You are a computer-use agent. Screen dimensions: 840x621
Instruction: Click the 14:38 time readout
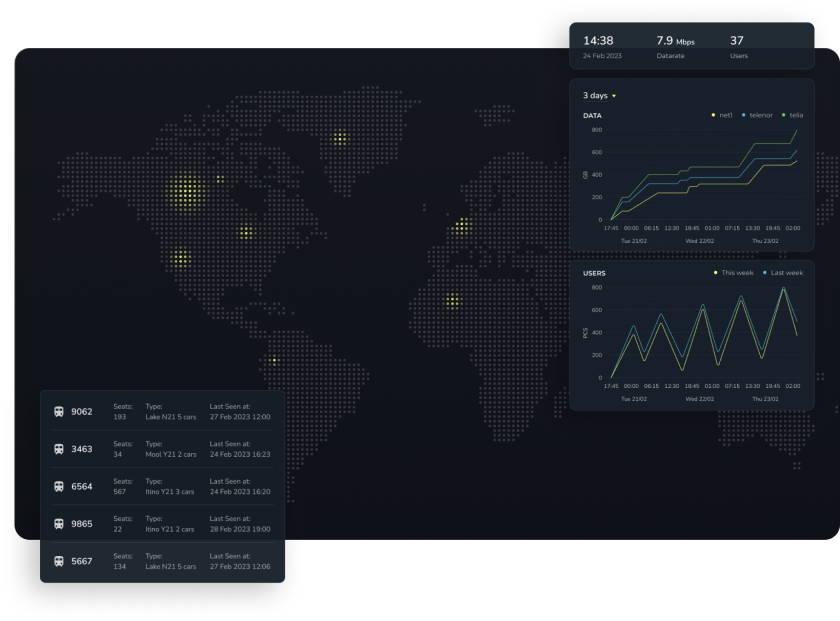598,41
